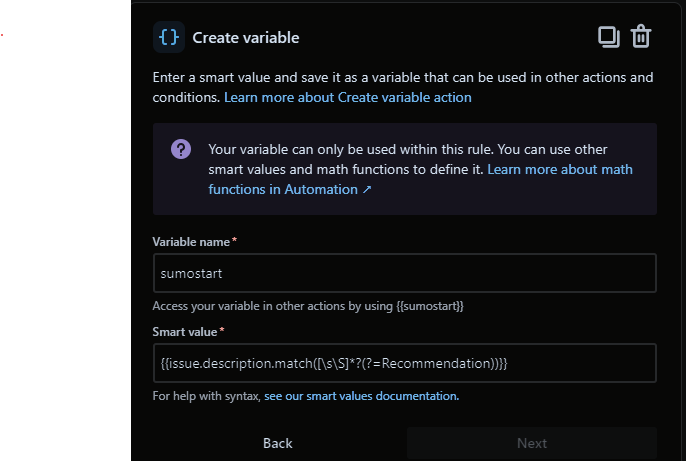Image resolution: width=686 pixels, height=461 pixels.
Task: Go back with the Back button
Action: coord(277,443)
